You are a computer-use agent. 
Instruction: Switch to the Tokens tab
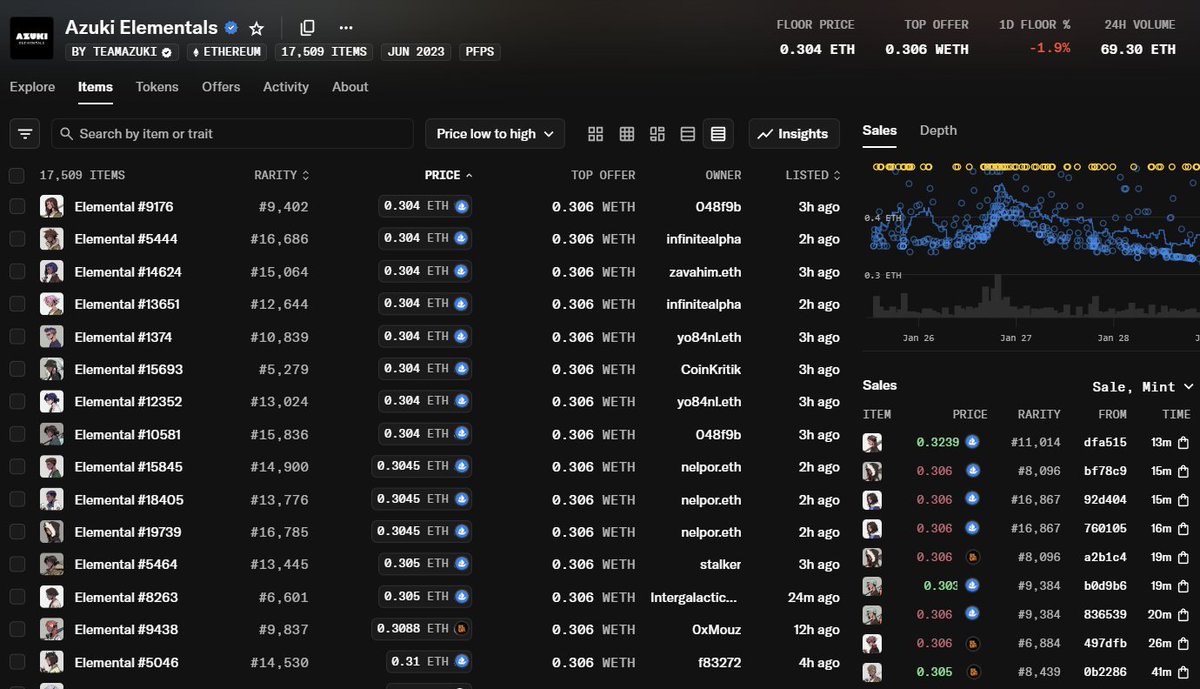[x=157, y=87]
